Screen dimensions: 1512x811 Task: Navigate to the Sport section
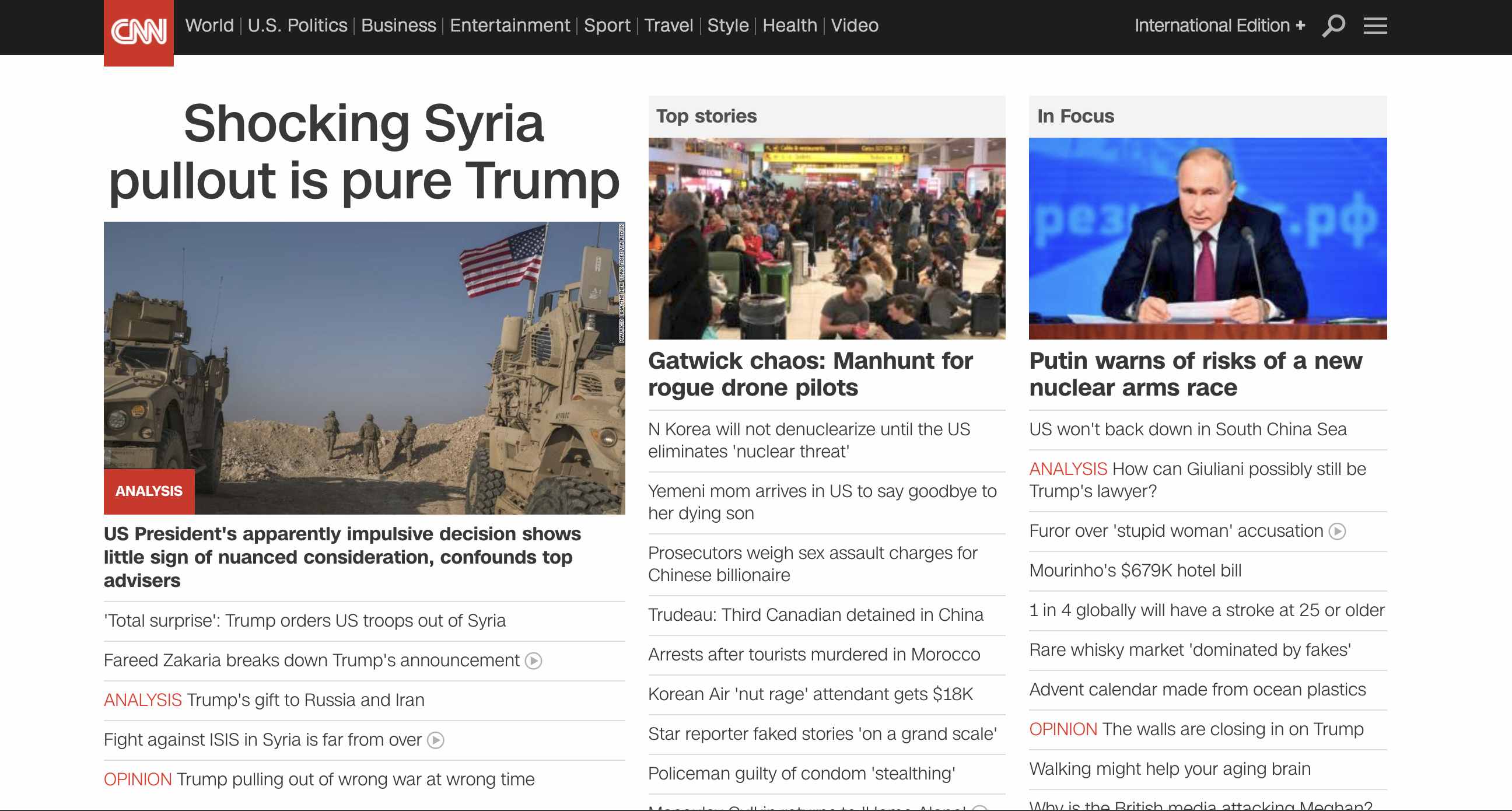[606, 26]
